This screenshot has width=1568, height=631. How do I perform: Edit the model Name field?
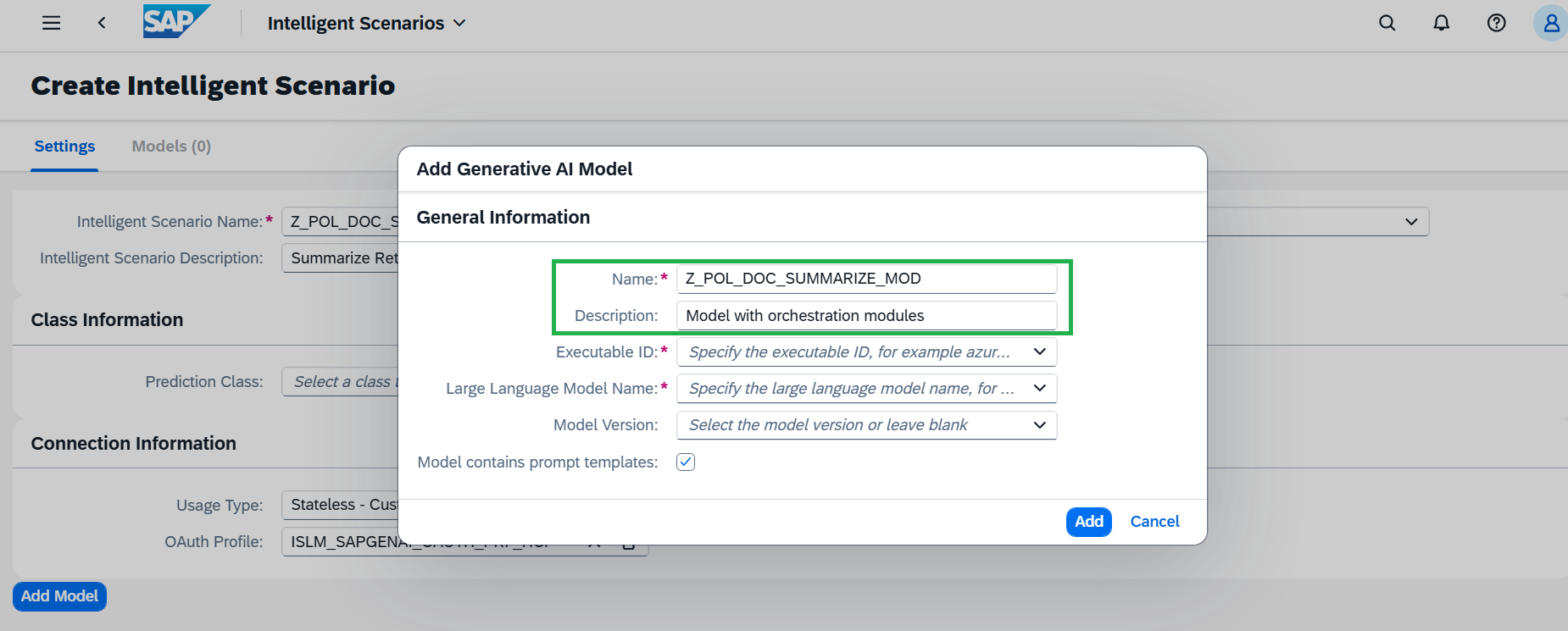[866, 279]
